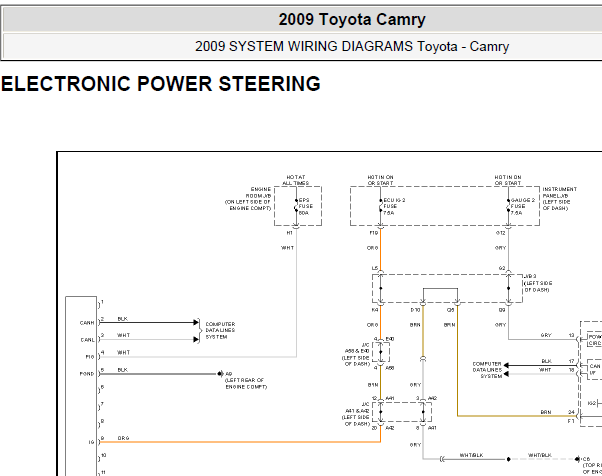Click the pin 17 label on CAN I/F
The height and width of the screenshot is (476, 602).
[x=571, y=361]
